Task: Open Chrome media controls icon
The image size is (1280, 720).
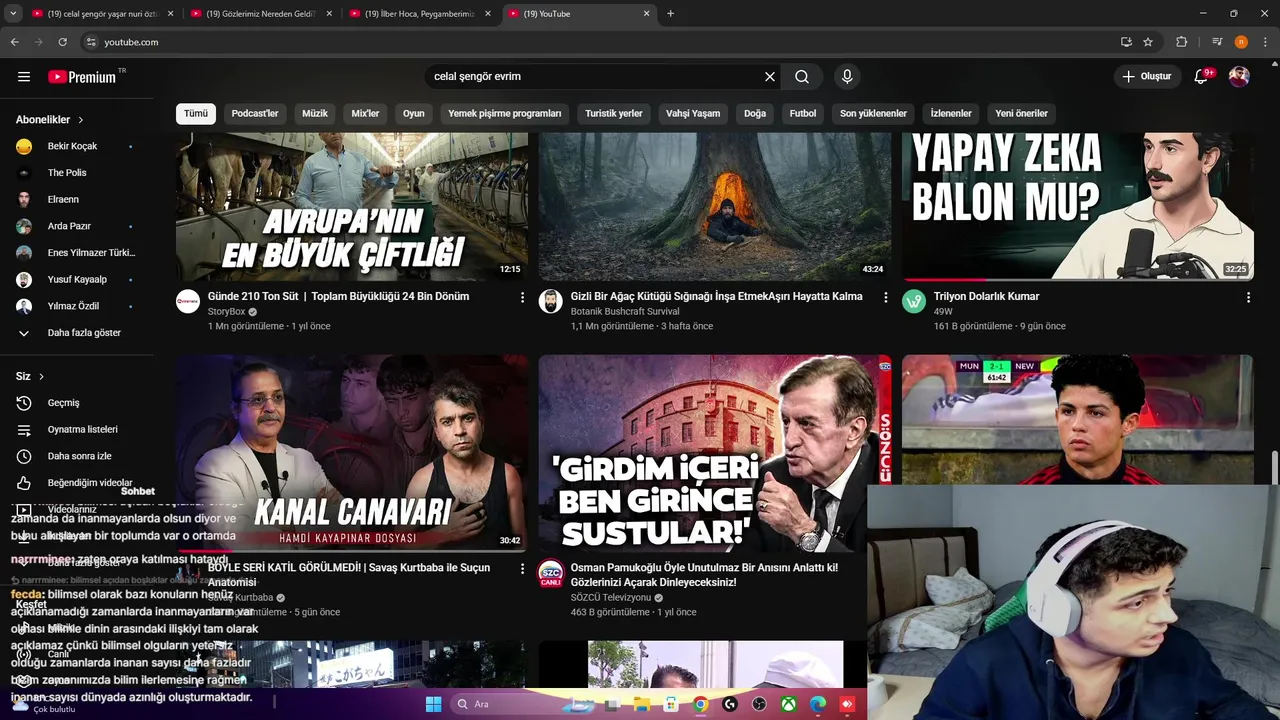Action: click(1217, 42)
